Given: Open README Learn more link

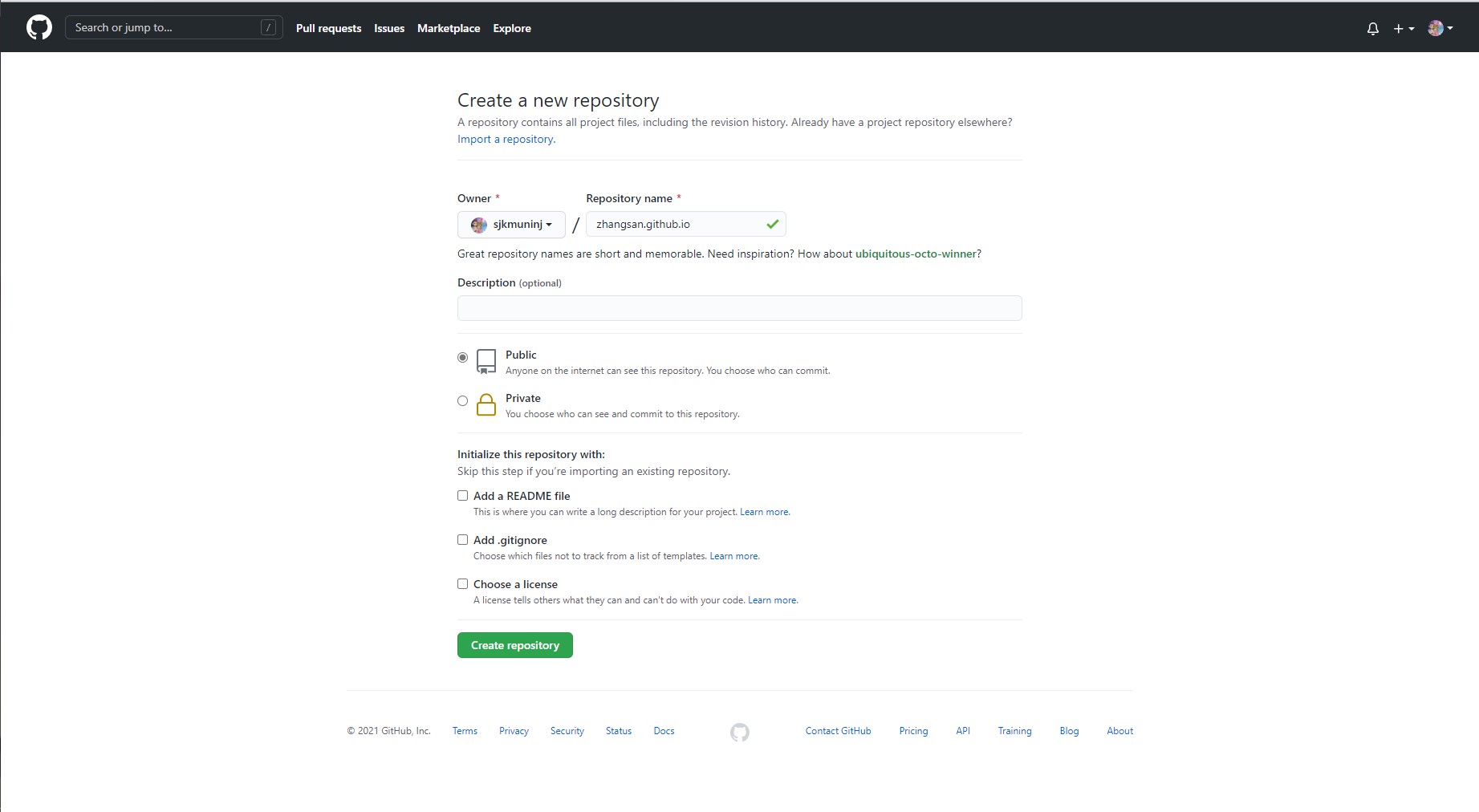Looking at the screenshot, I should [x=765, y=512].
